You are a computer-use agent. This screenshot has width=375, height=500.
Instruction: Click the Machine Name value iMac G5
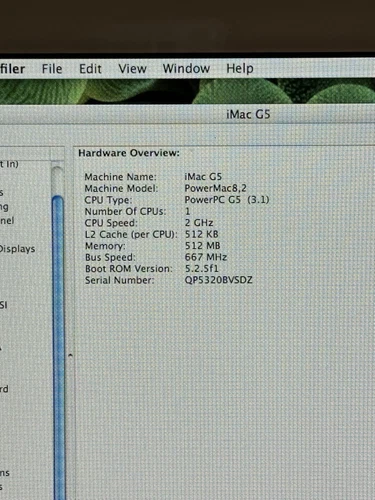203,177
